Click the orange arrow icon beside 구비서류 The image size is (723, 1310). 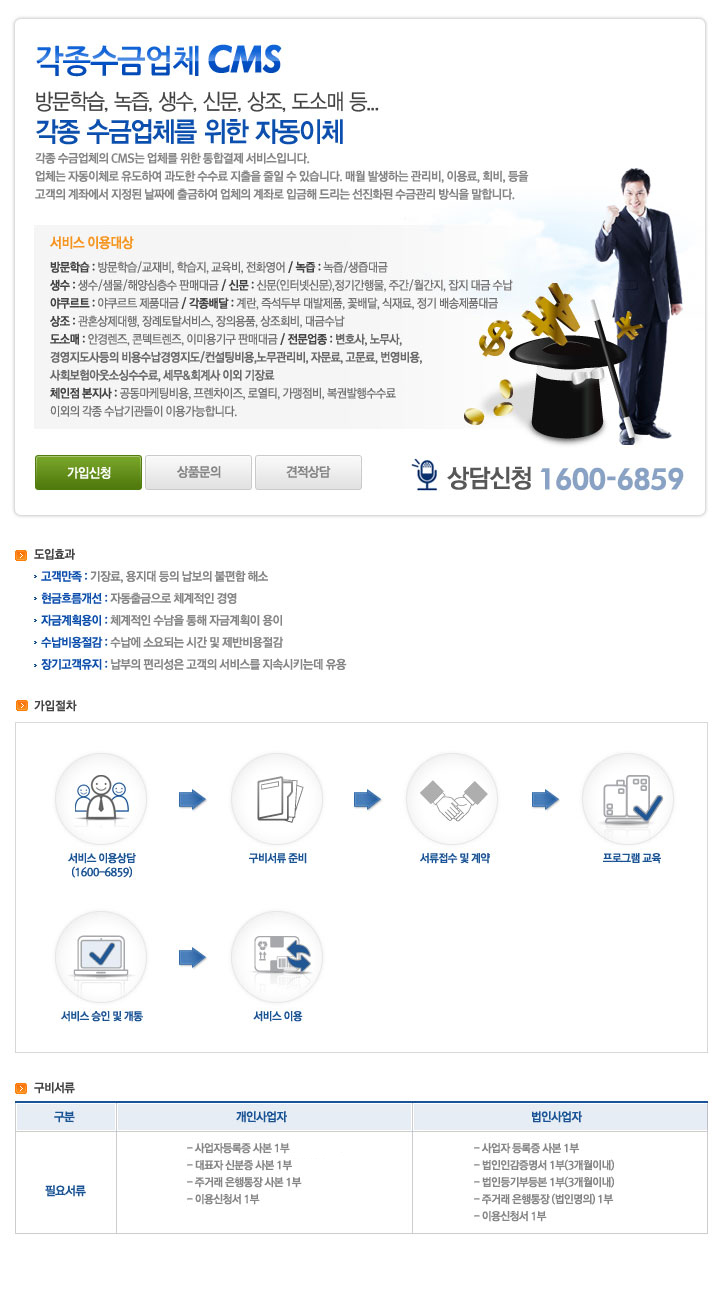tap(22, 1086)
